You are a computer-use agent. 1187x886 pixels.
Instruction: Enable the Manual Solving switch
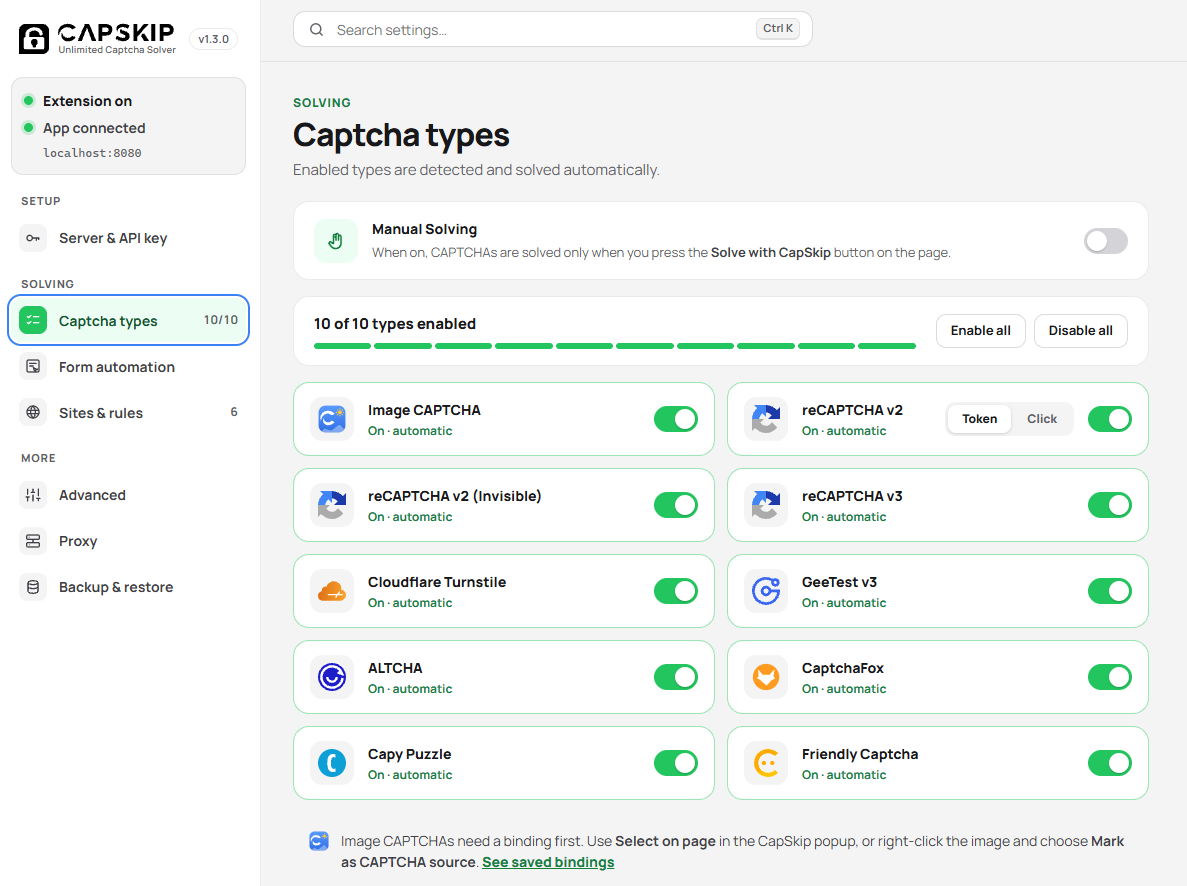(1106, 241)
